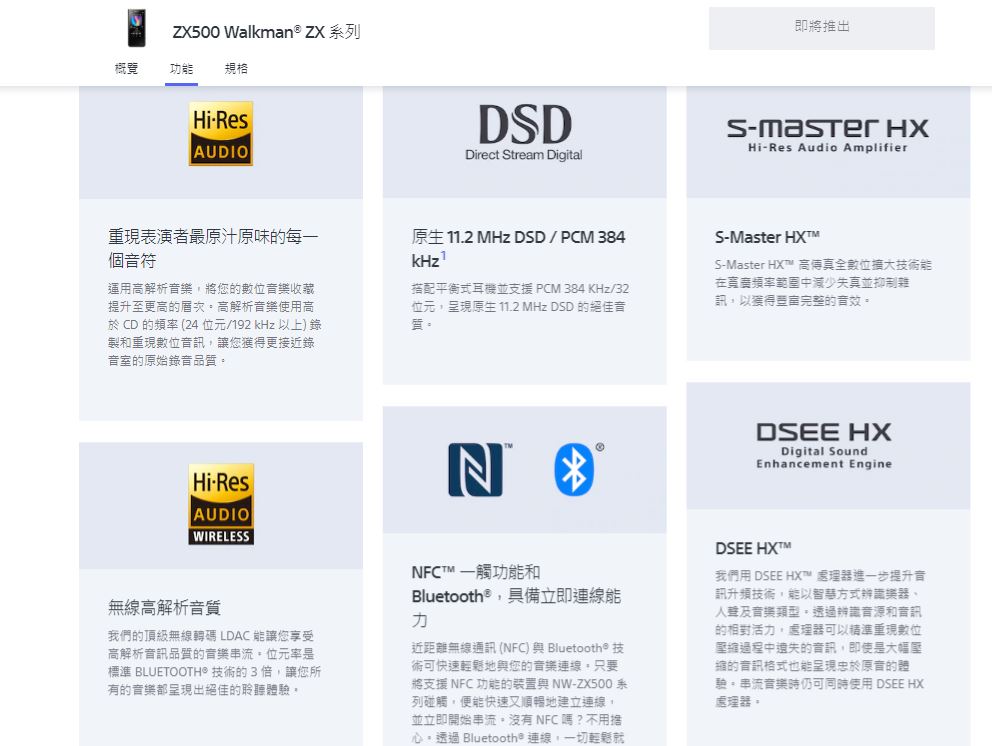Click heading 無線高解析音質
This screenshot has height=746, width=992.
point(164,607)
